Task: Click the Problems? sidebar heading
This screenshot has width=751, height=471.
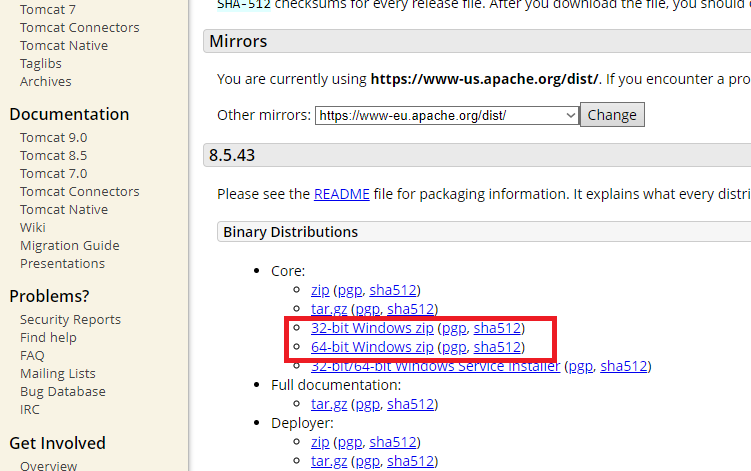Action: (x=49, y=296)
